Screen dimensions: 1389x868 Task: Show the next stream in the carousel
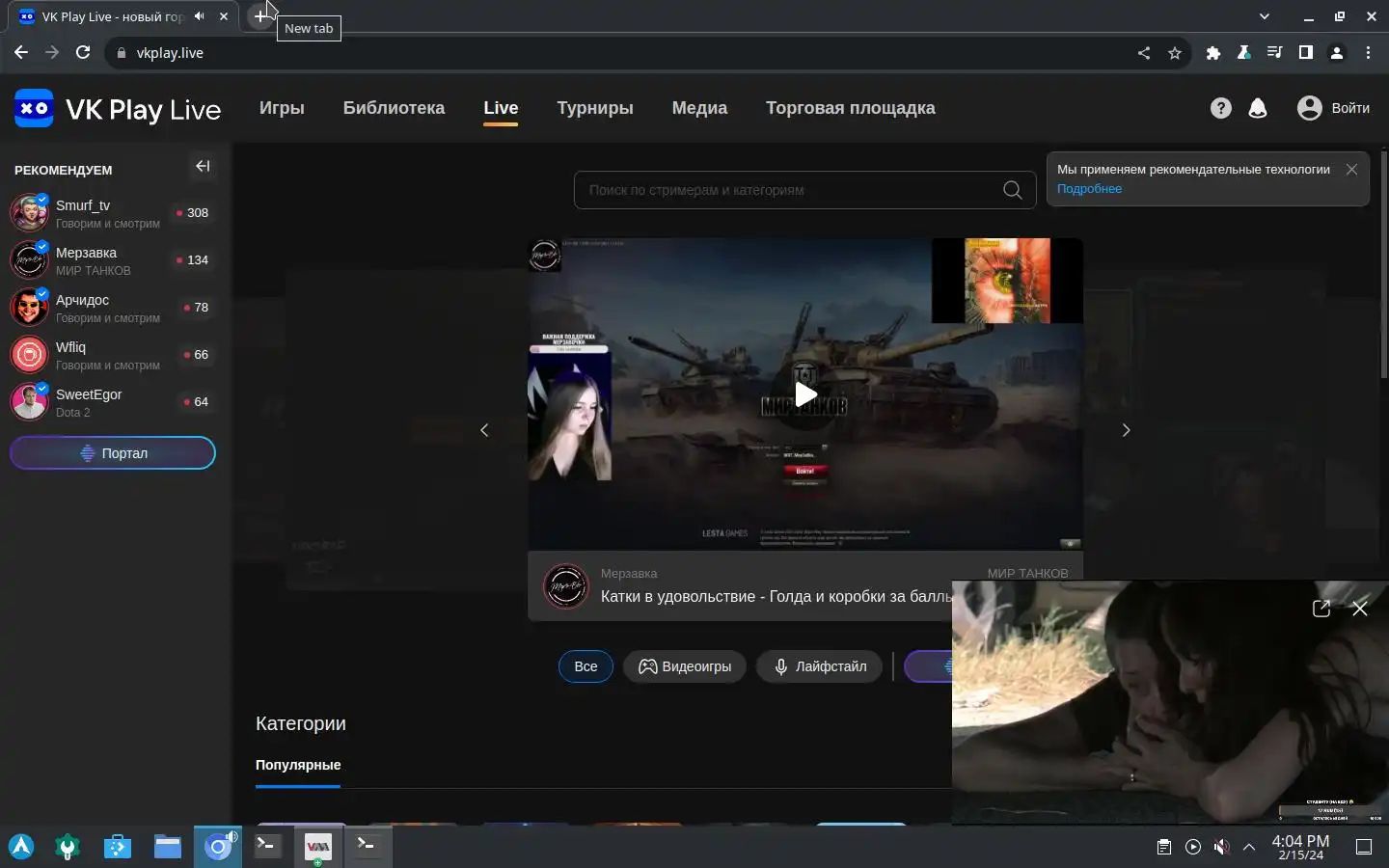point(1126,430)
